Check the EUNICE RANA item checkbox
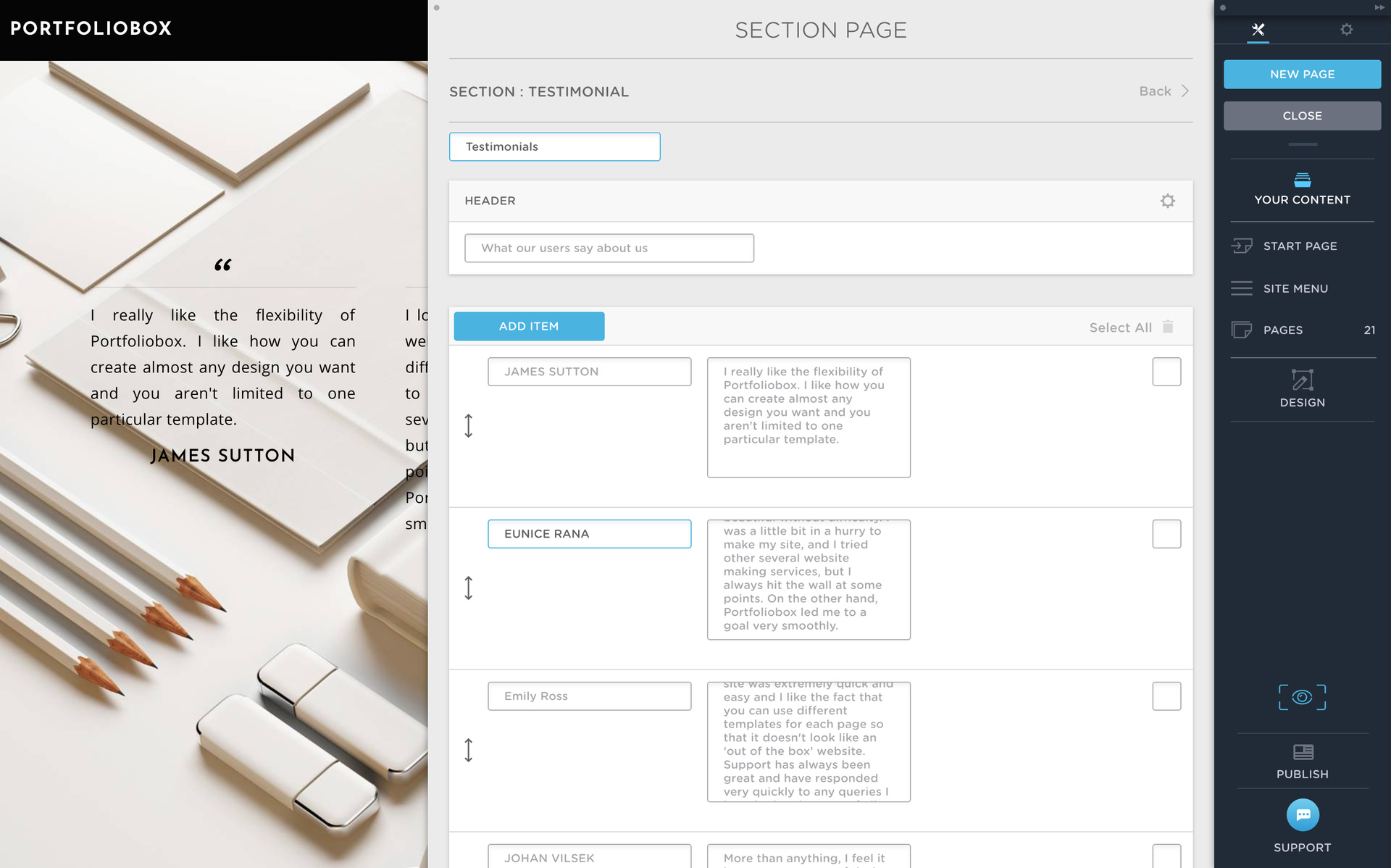 [x=1166, y=534]
